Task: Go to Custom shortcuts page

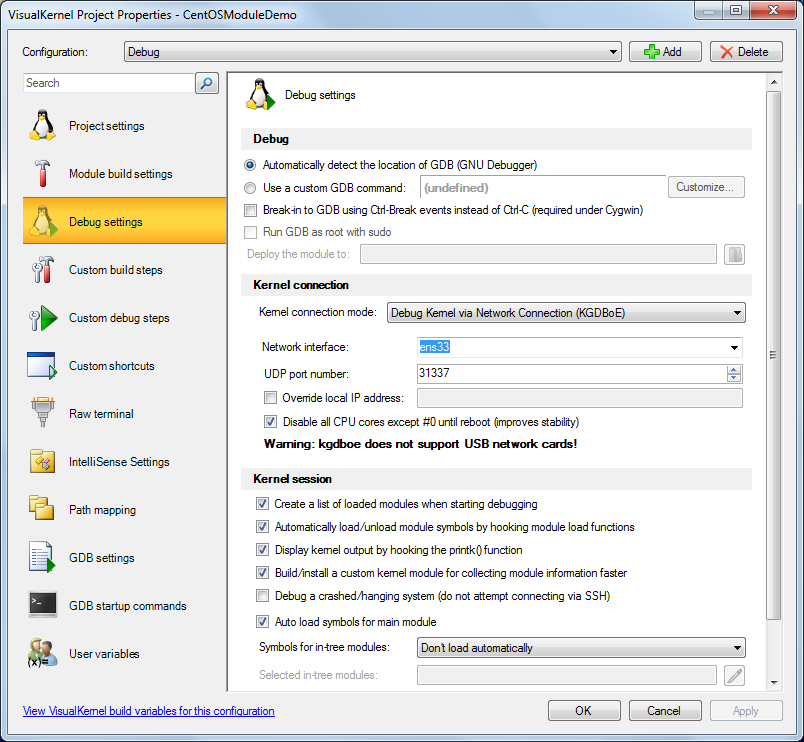Action: tap(124, 366)
